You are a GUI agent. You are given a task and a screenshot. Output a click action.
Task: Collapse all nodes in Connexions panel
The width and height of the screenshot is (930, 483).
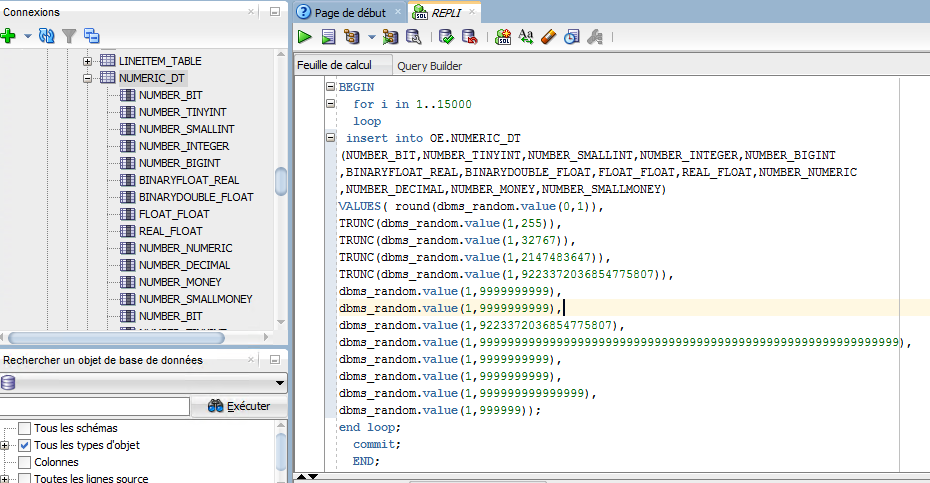pyautogui.click(x=91, y=36)
